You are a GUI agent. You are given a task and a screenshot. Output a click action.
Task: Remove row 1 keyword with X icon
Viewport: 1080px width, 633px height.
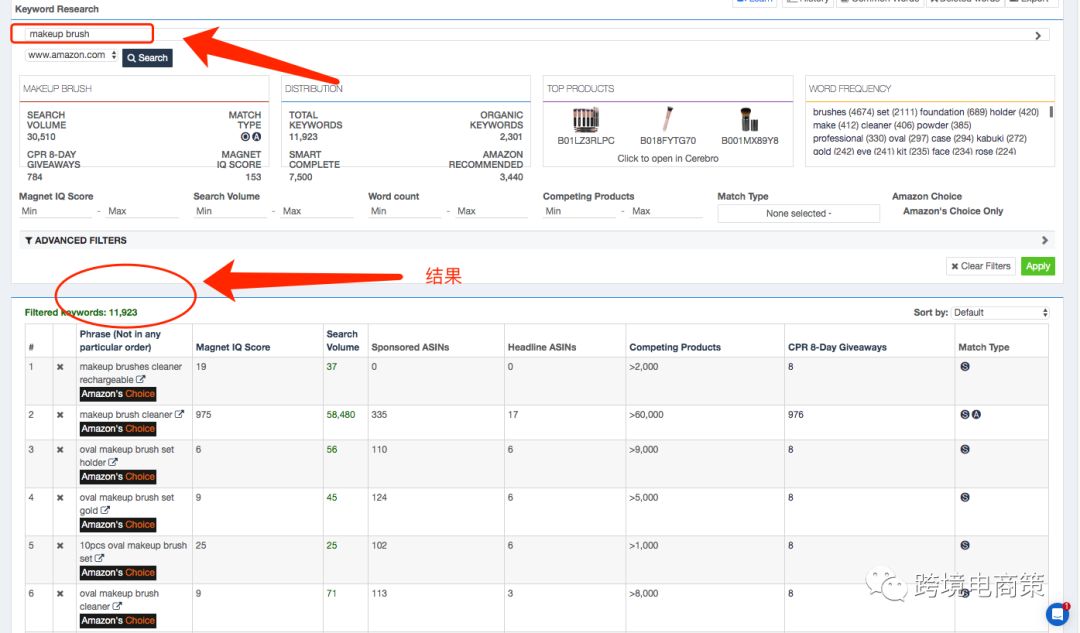coord(60,366)
